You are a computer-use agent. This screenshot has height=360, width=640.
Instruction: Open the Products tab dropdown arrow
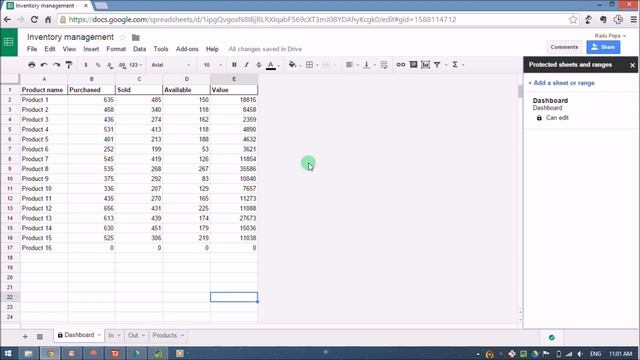(x=182, y=335)
